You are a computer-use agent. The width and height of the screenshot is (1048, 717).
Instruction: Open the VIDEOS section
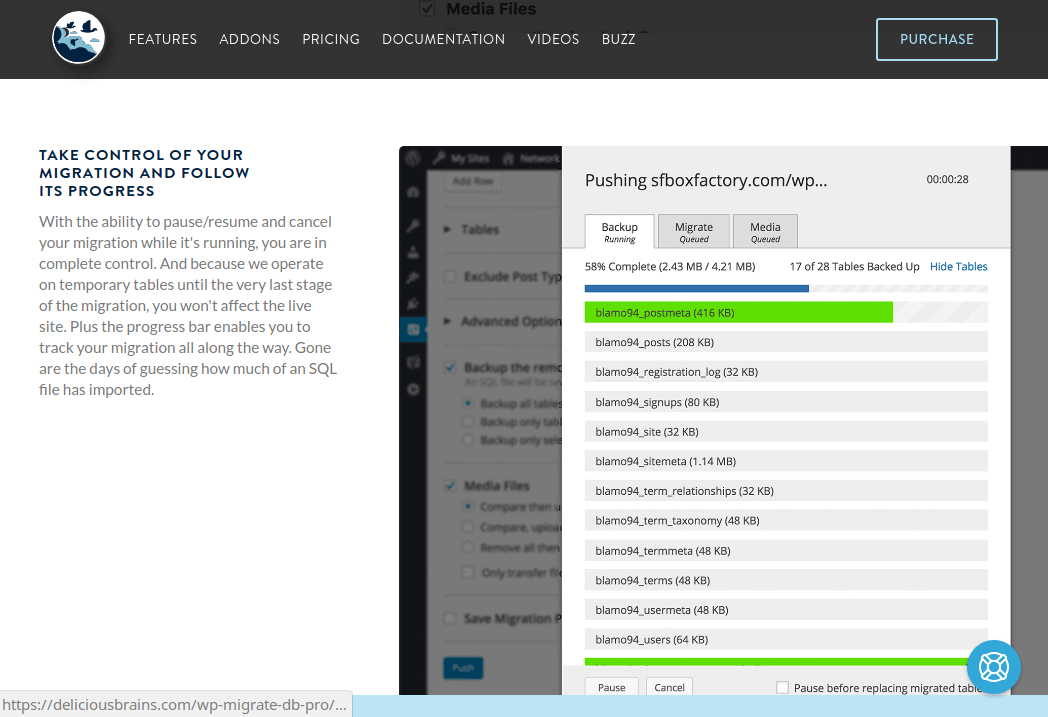(x=553, y=39)
